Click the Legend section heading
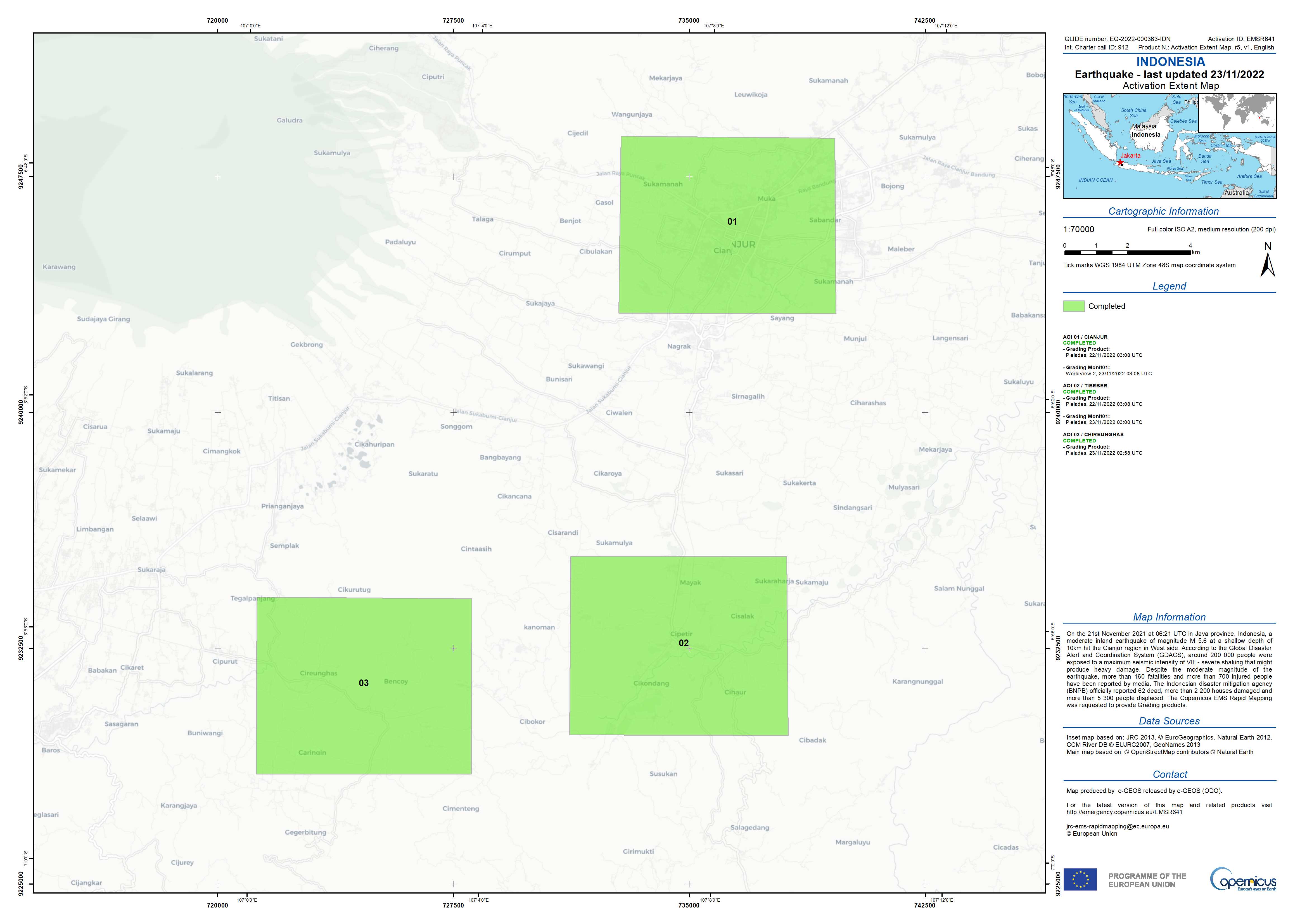This screenshot has width=1307, height=924. tap(1169, 286)
